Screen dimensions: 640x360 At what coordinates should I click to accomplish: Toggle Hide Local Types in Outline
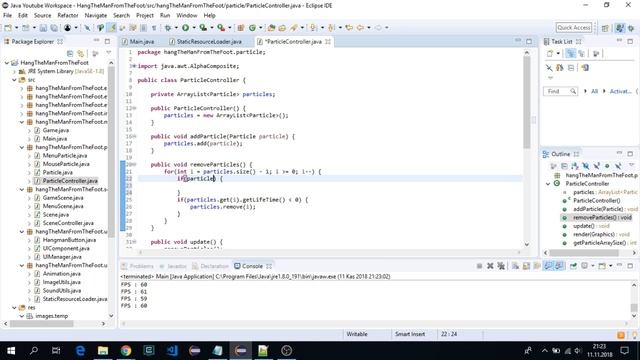click(x=618, y=166)
